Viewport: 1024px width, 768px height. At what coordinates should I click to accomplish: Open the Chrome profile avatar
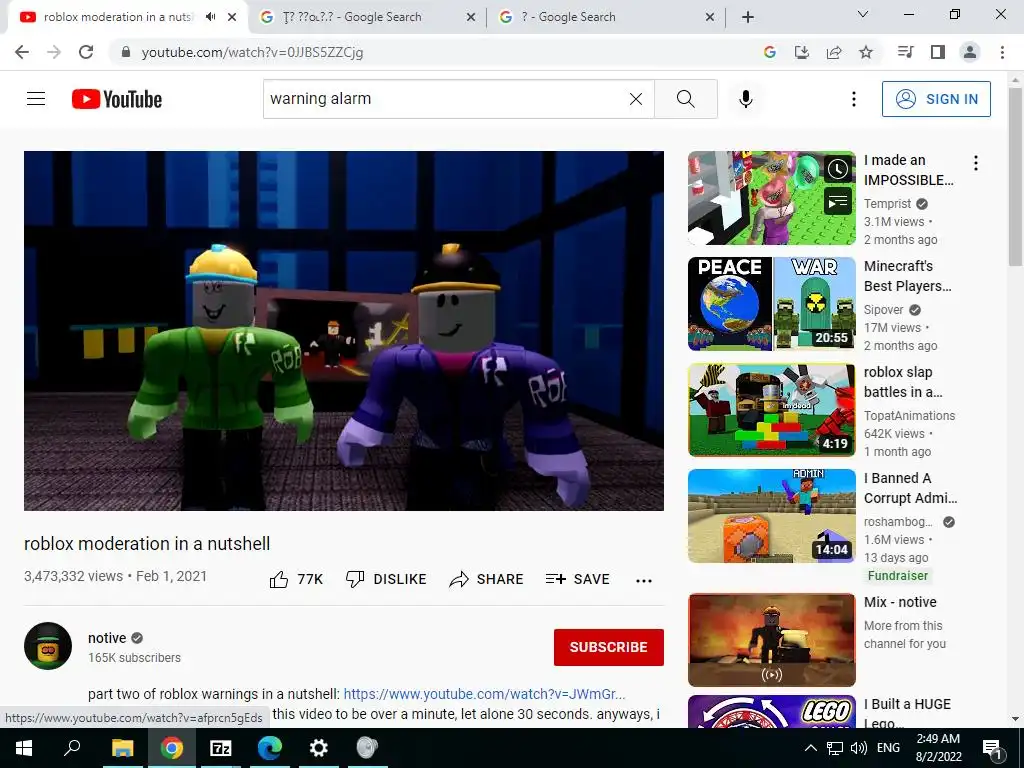970,52
